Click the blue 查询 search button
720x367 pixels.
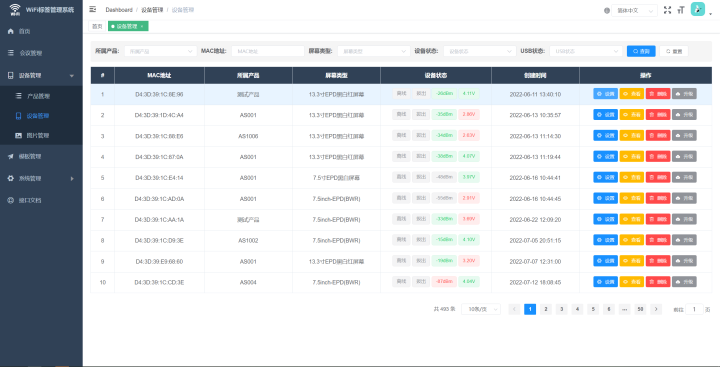tap(641, 51)
